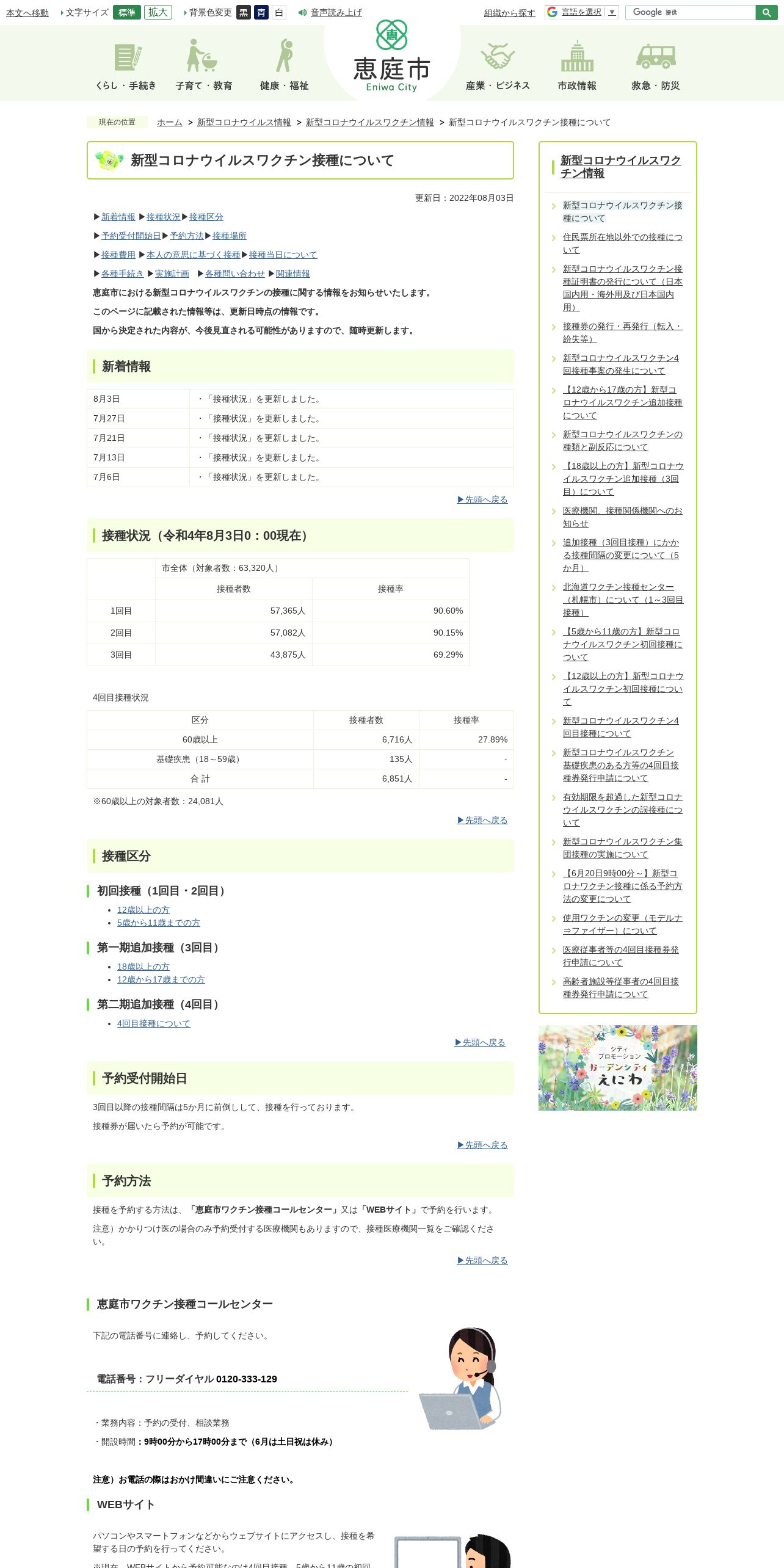Open the 言語を選択 language dropdown
The height and width of the screenshot is (1568, 784).
589,12
